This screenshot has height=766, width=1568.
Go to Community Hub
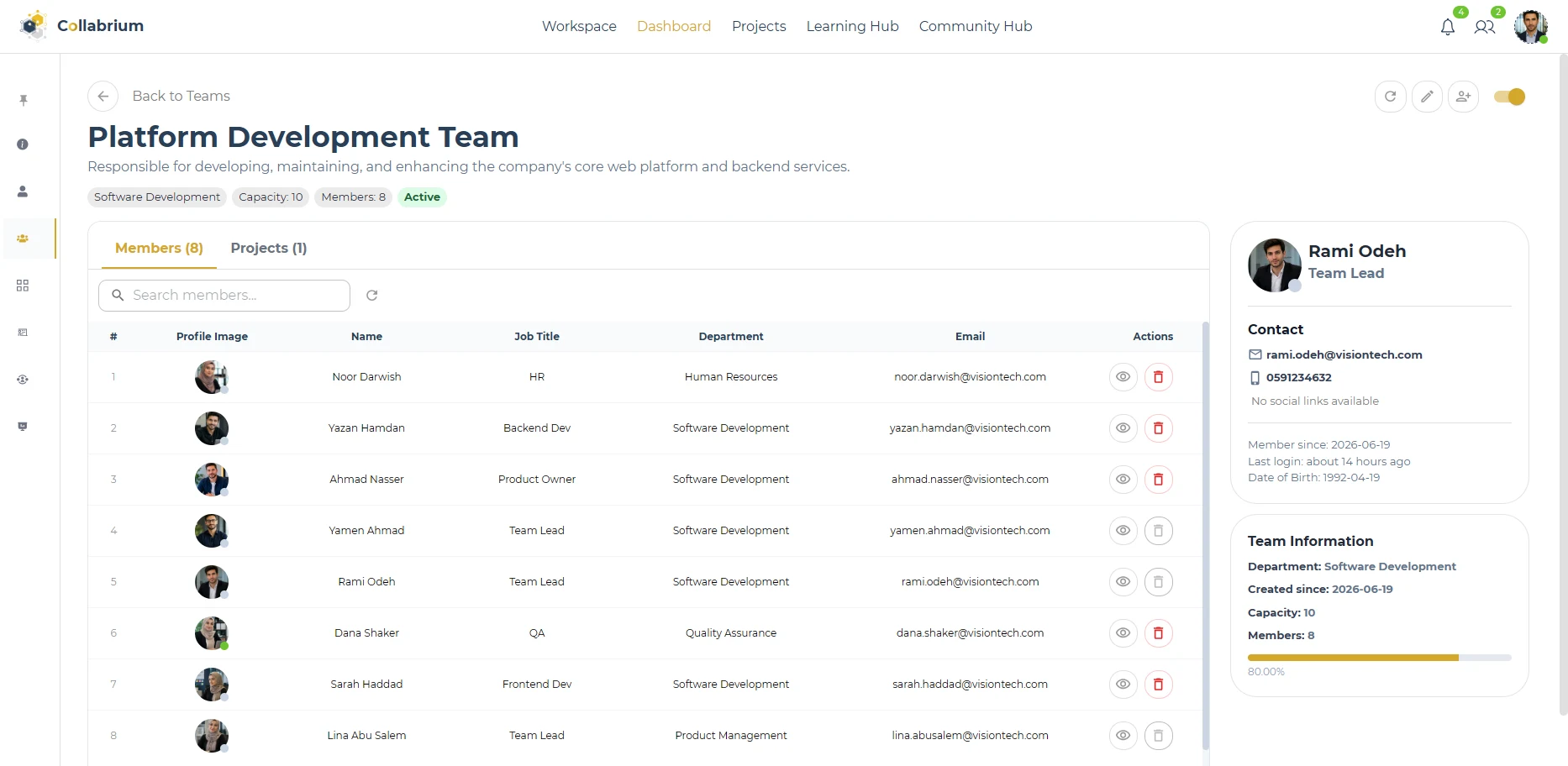(976, 26)
